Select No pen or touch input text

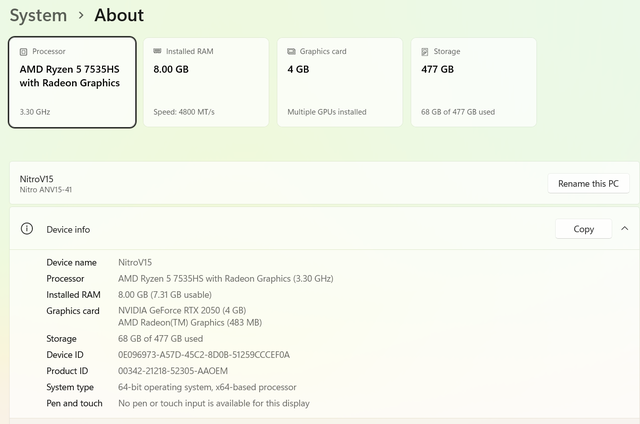tap(214, 403)
